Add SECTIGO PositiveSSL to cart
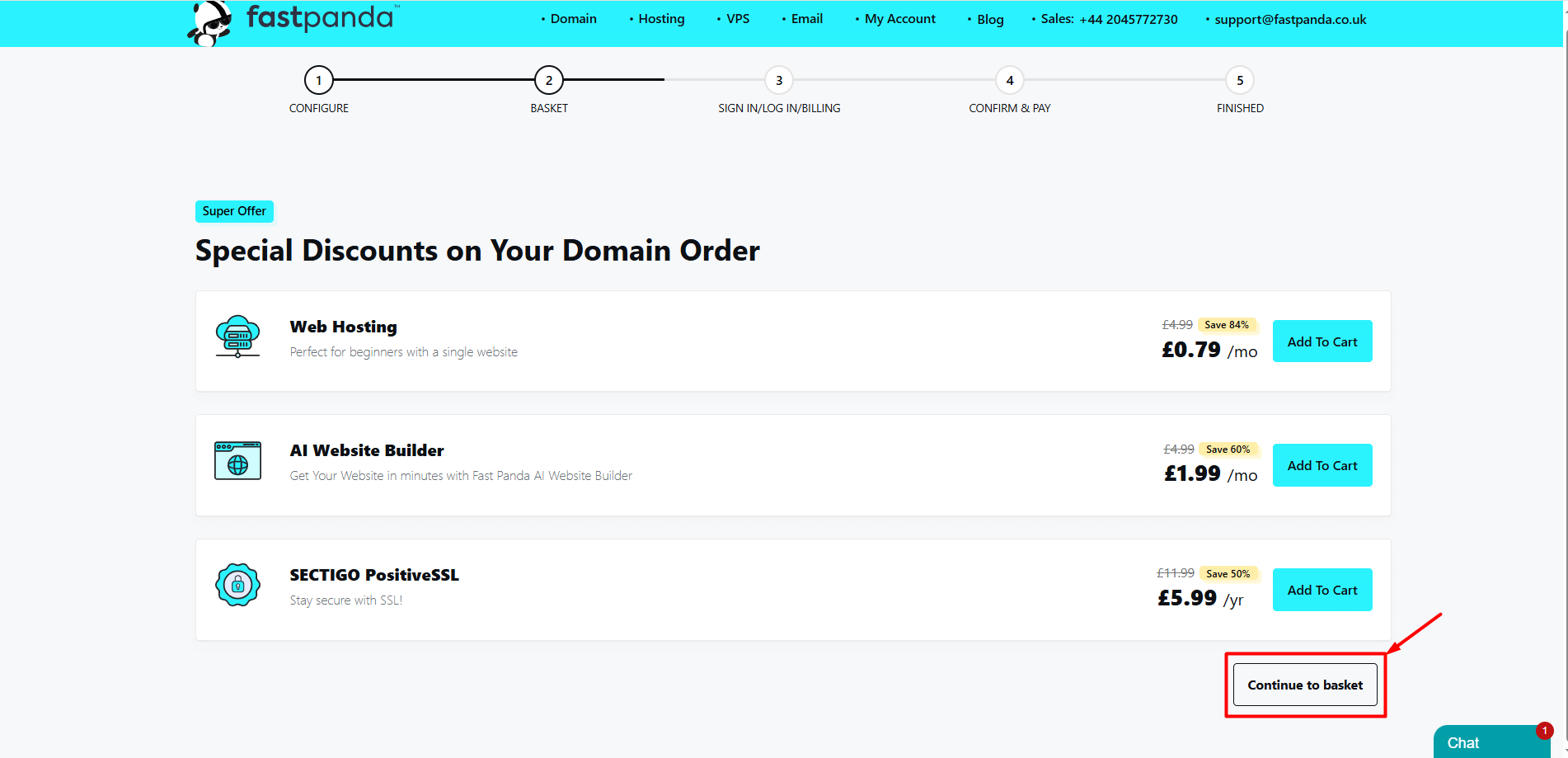Image resolution: width=1568 pixels, height=758 pixels. (1322, 590)
